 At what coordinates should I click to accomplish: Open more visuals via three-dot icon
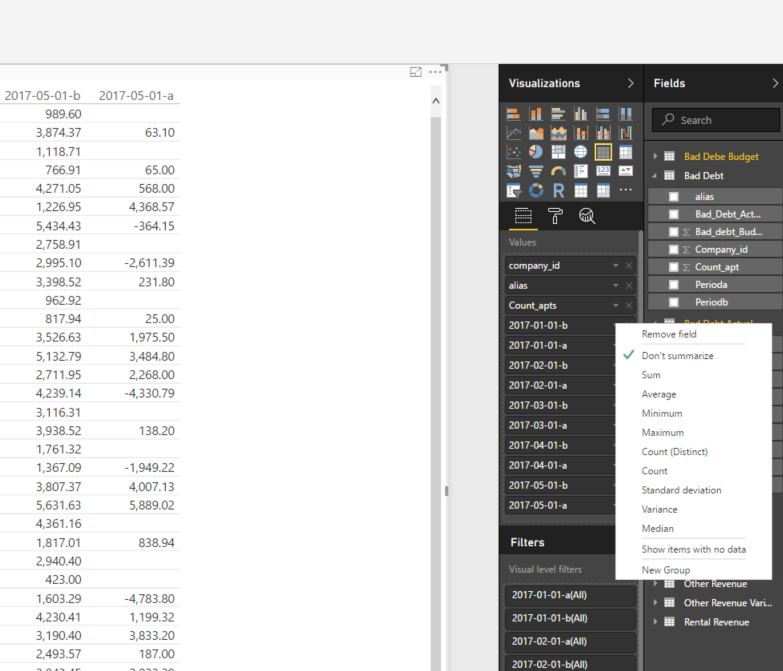[625, 190]
